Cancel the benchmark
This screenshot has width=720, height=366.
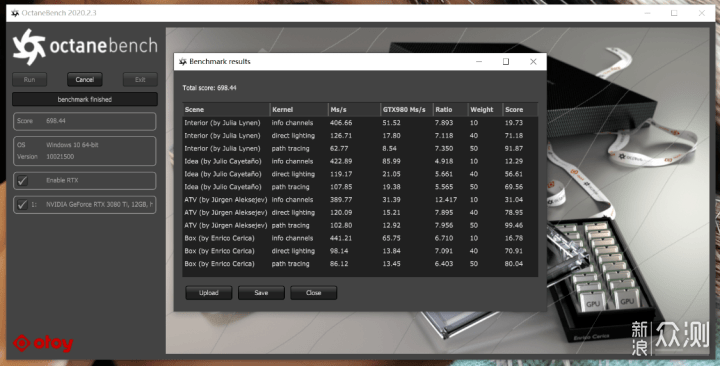(x=84, y=79)
